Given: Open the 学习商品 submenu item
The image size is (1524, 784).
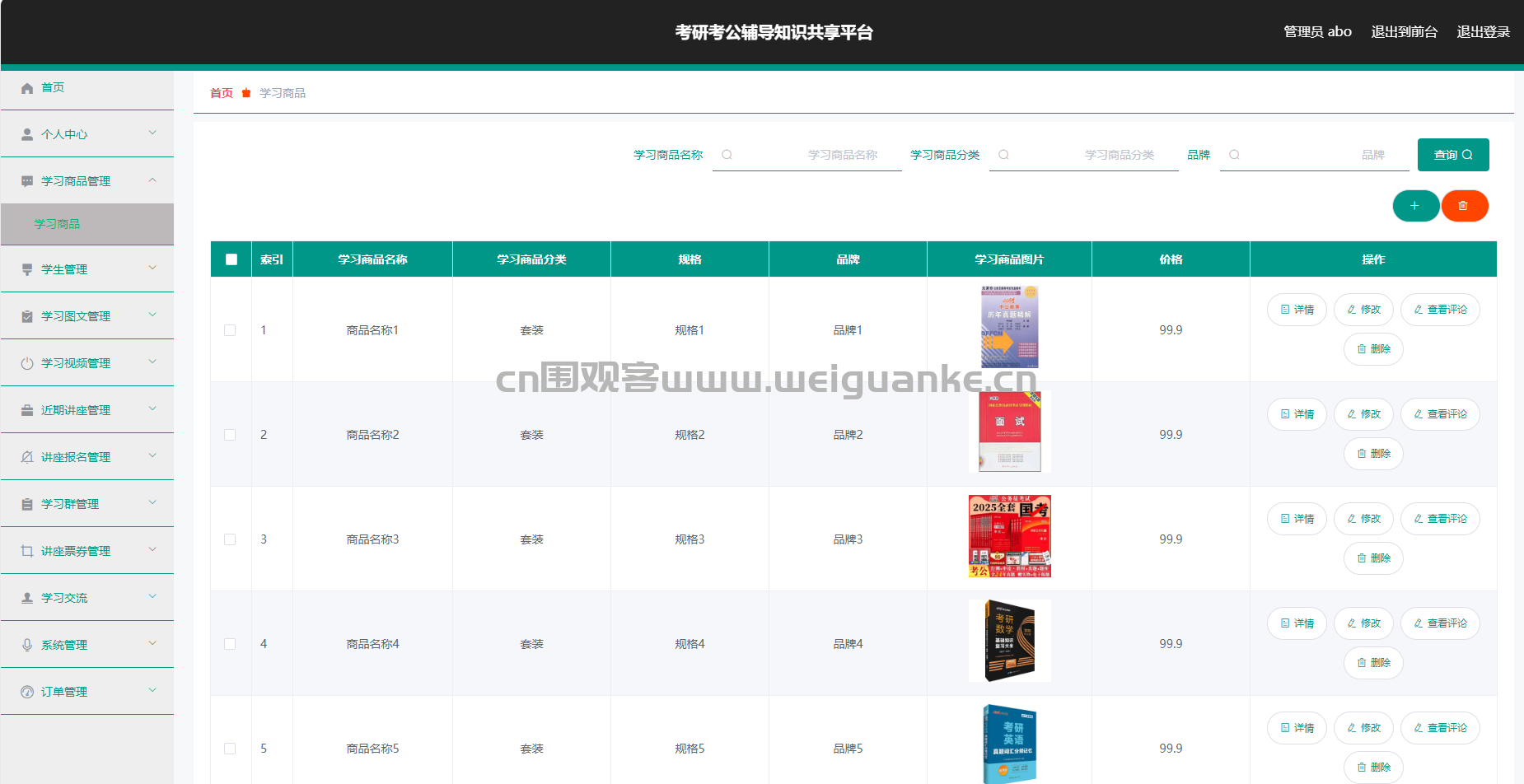Looking at the screenshot, I should click(x=58, y=224).
